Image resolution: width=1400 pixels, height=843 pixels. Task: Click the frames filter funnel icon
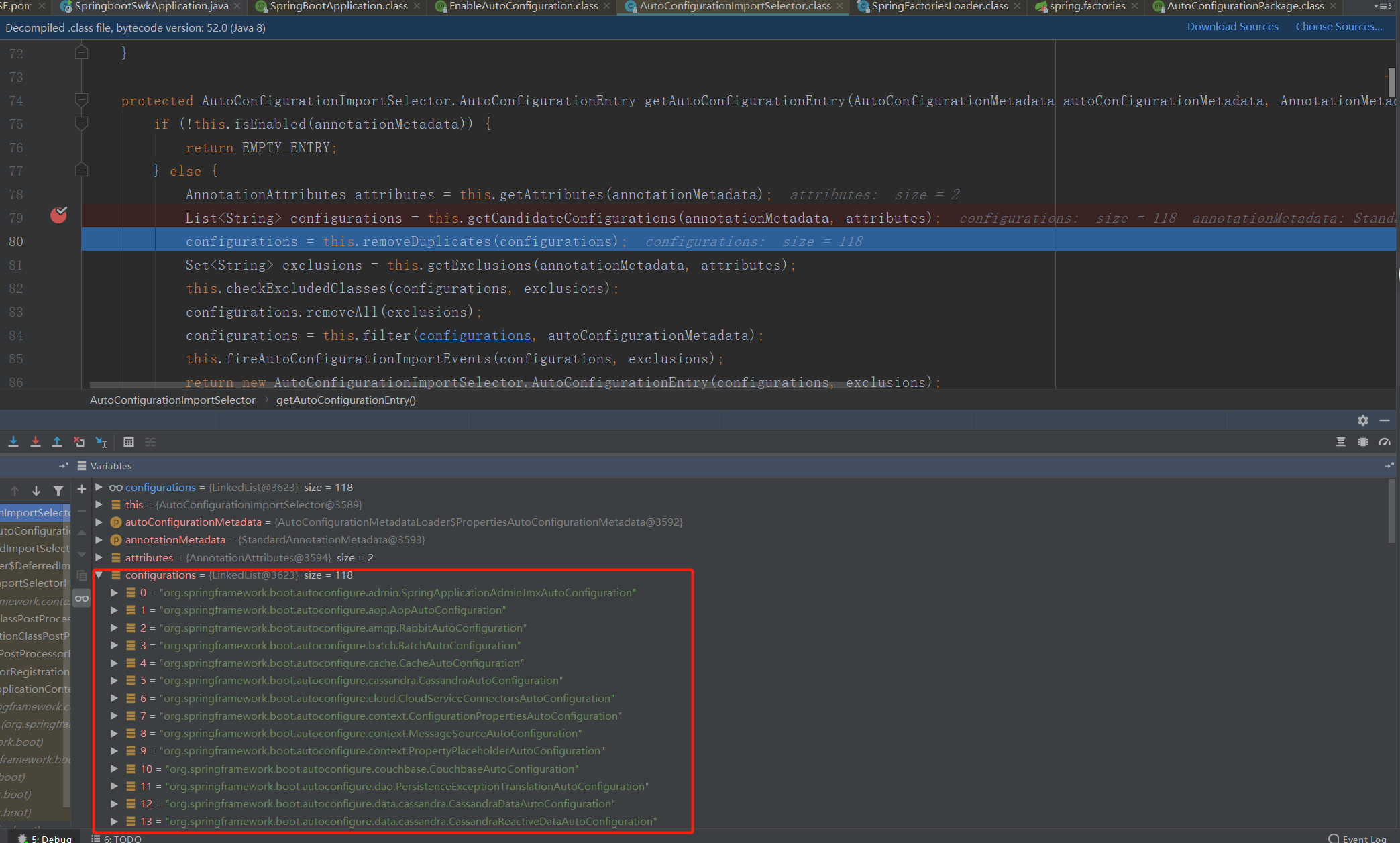point(58,491)
